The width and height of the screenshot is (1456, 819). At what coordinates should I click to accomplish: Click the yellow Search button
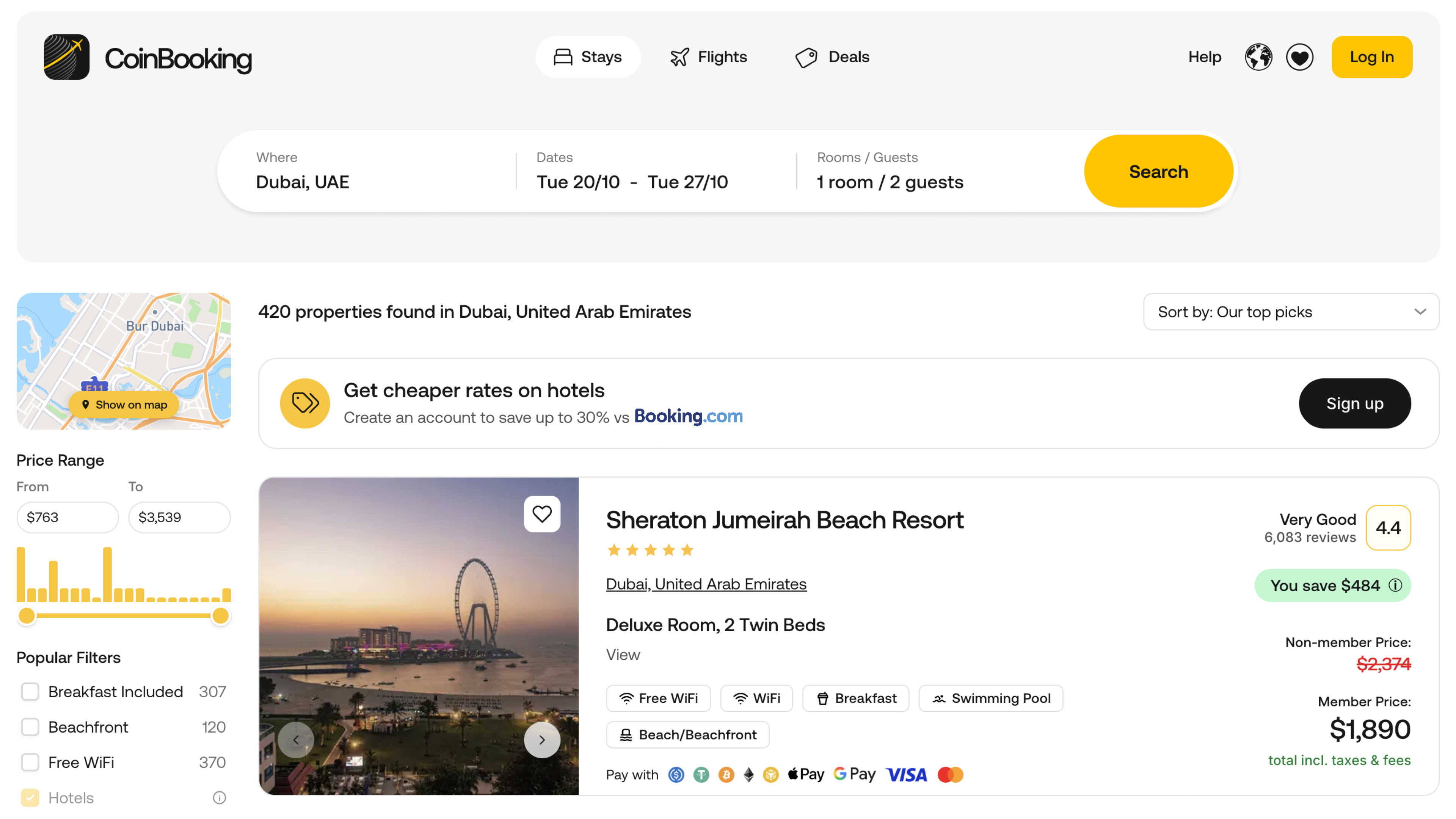(x=1158, y=171)
